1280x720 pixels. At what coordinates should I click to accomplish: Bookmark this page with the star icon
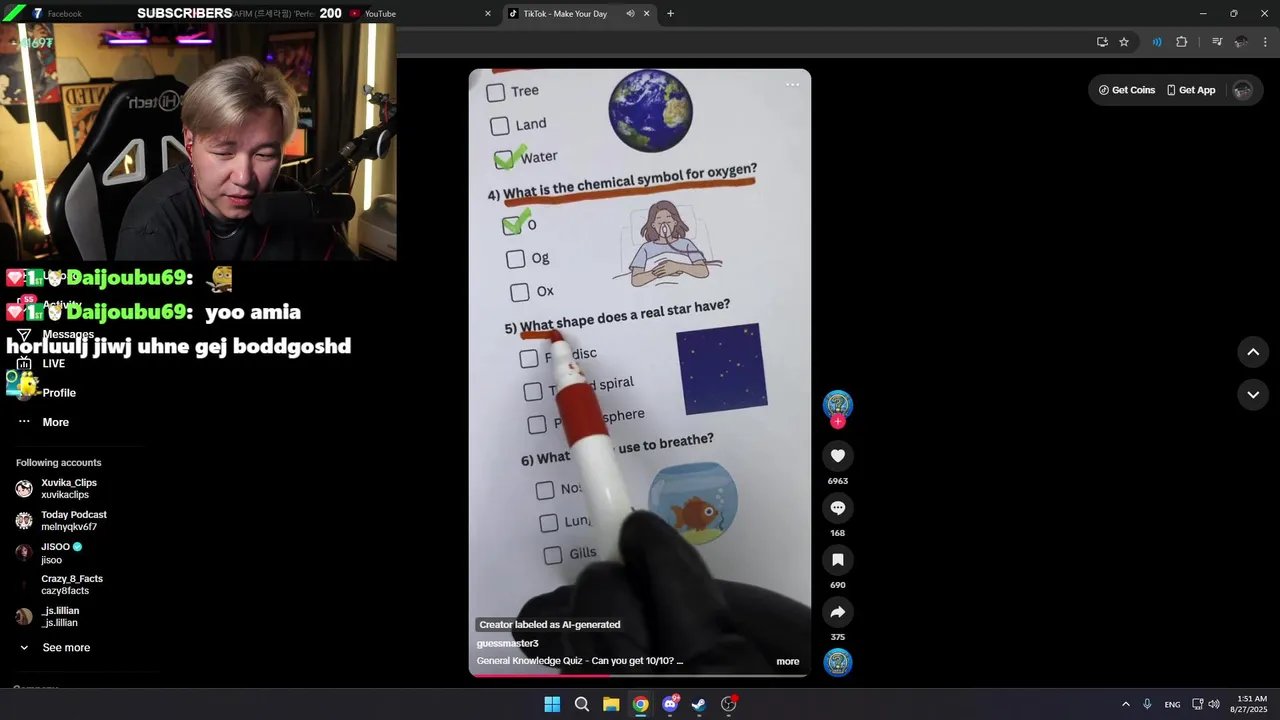click(x=1124, y=42)
